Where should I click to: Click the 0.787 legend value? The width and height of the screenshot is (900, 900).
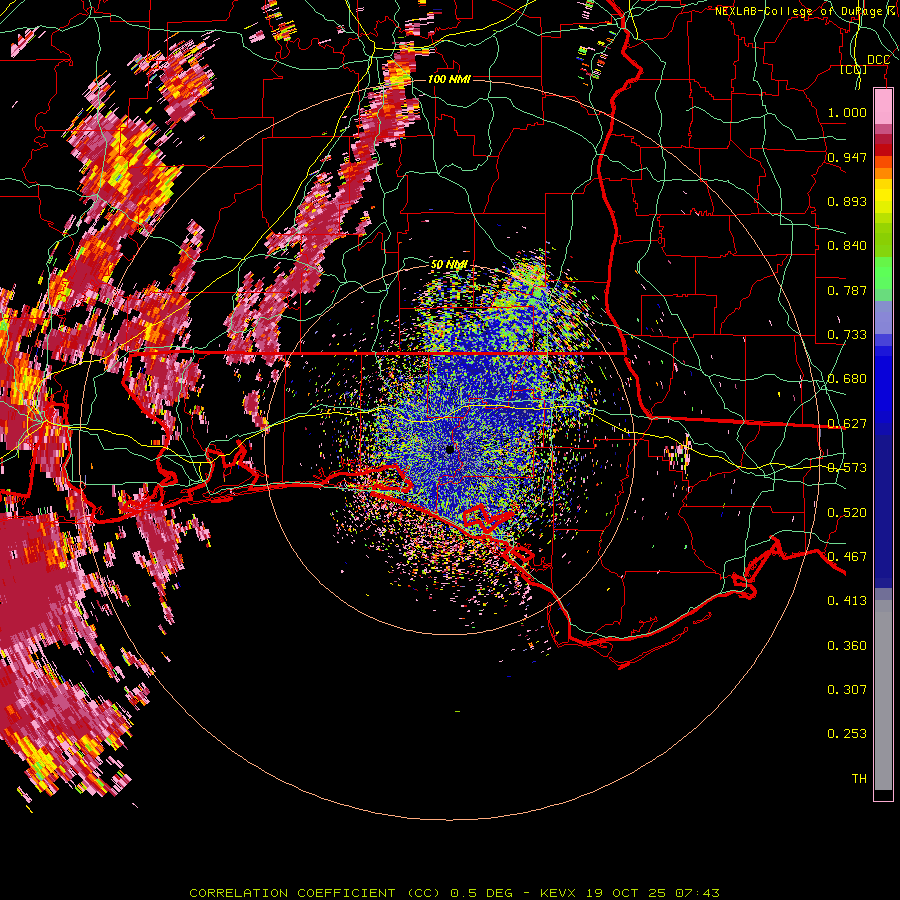[847, 290]
